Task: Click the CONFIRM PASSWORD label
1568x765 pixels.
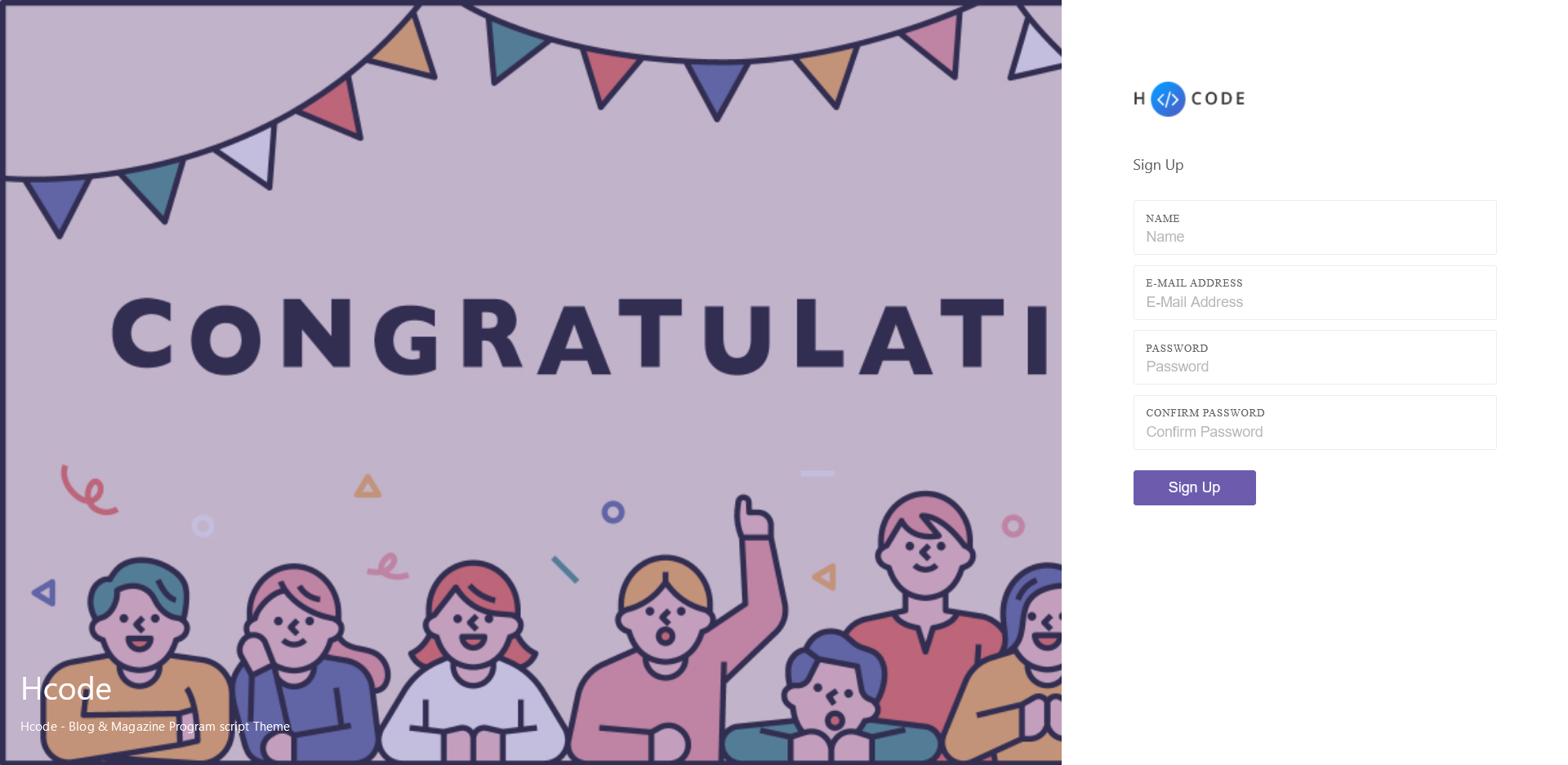Action: [1205, 413]
